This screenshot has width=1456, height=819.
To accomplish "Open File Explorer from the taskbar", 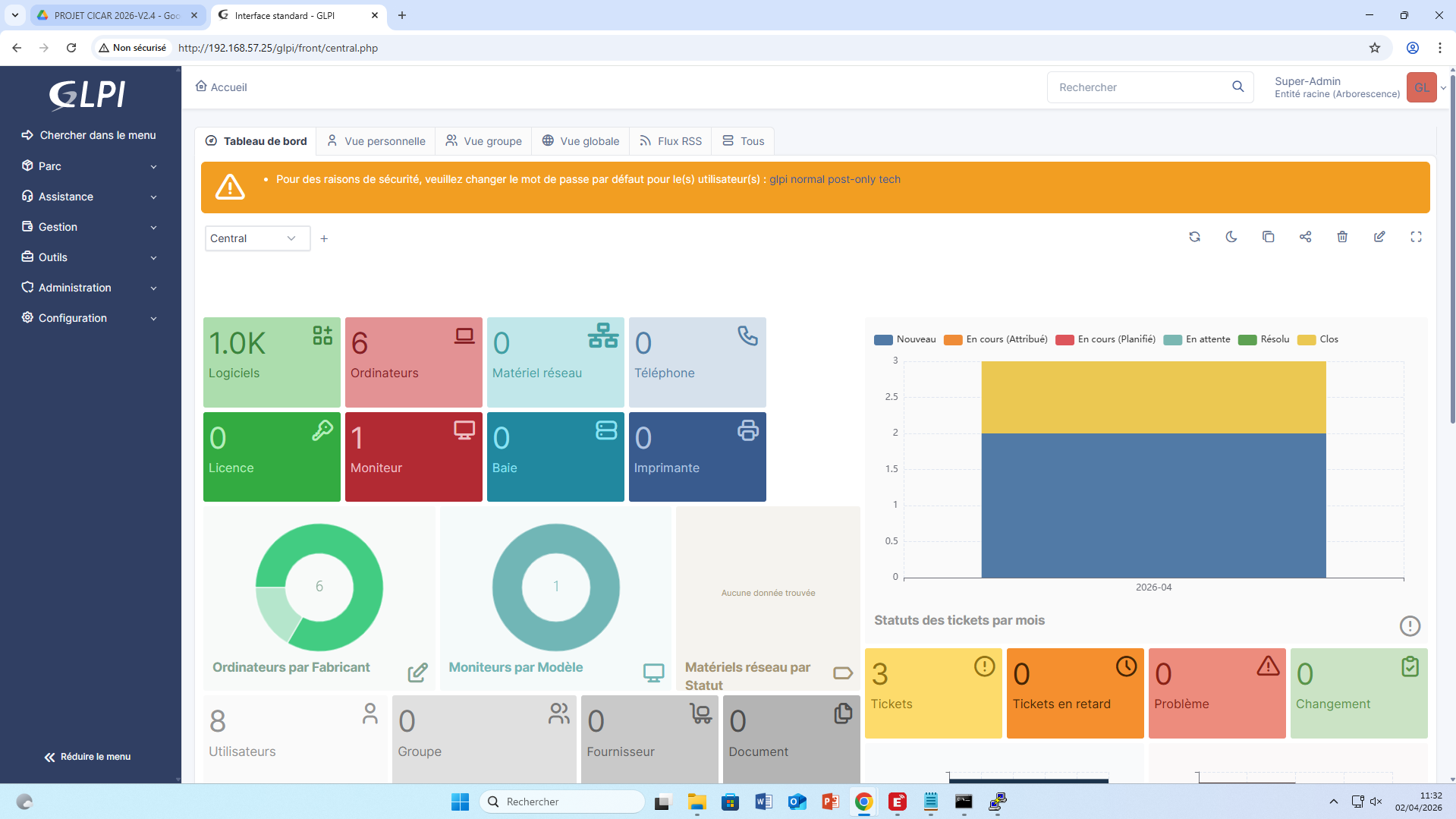I will (x=697, y=802).
